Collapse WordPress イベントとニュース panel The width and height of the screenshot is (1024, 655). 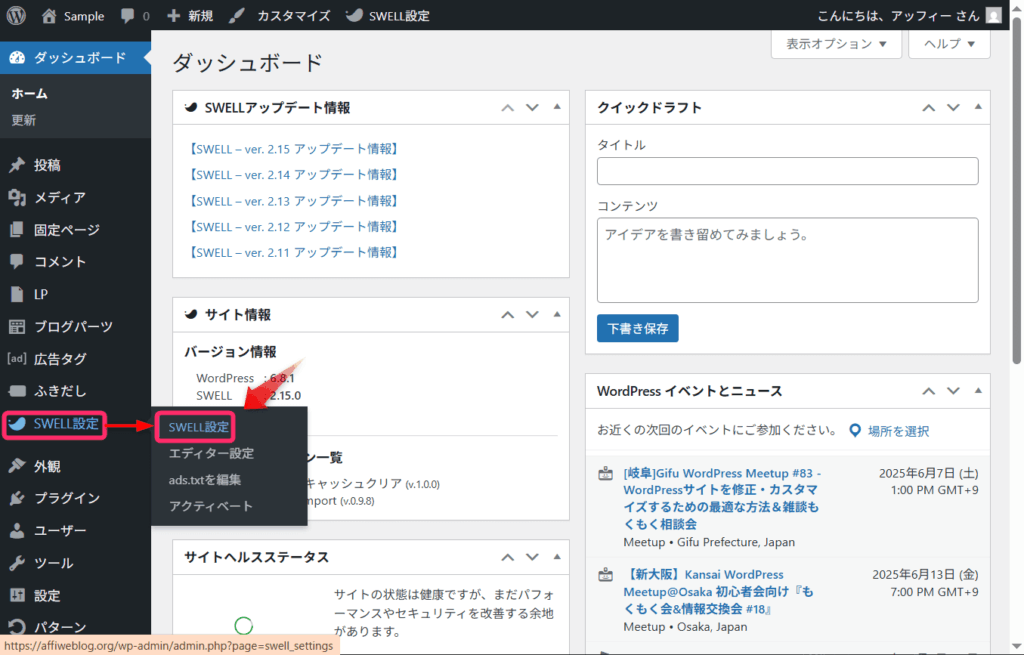(x=978, y=391)
